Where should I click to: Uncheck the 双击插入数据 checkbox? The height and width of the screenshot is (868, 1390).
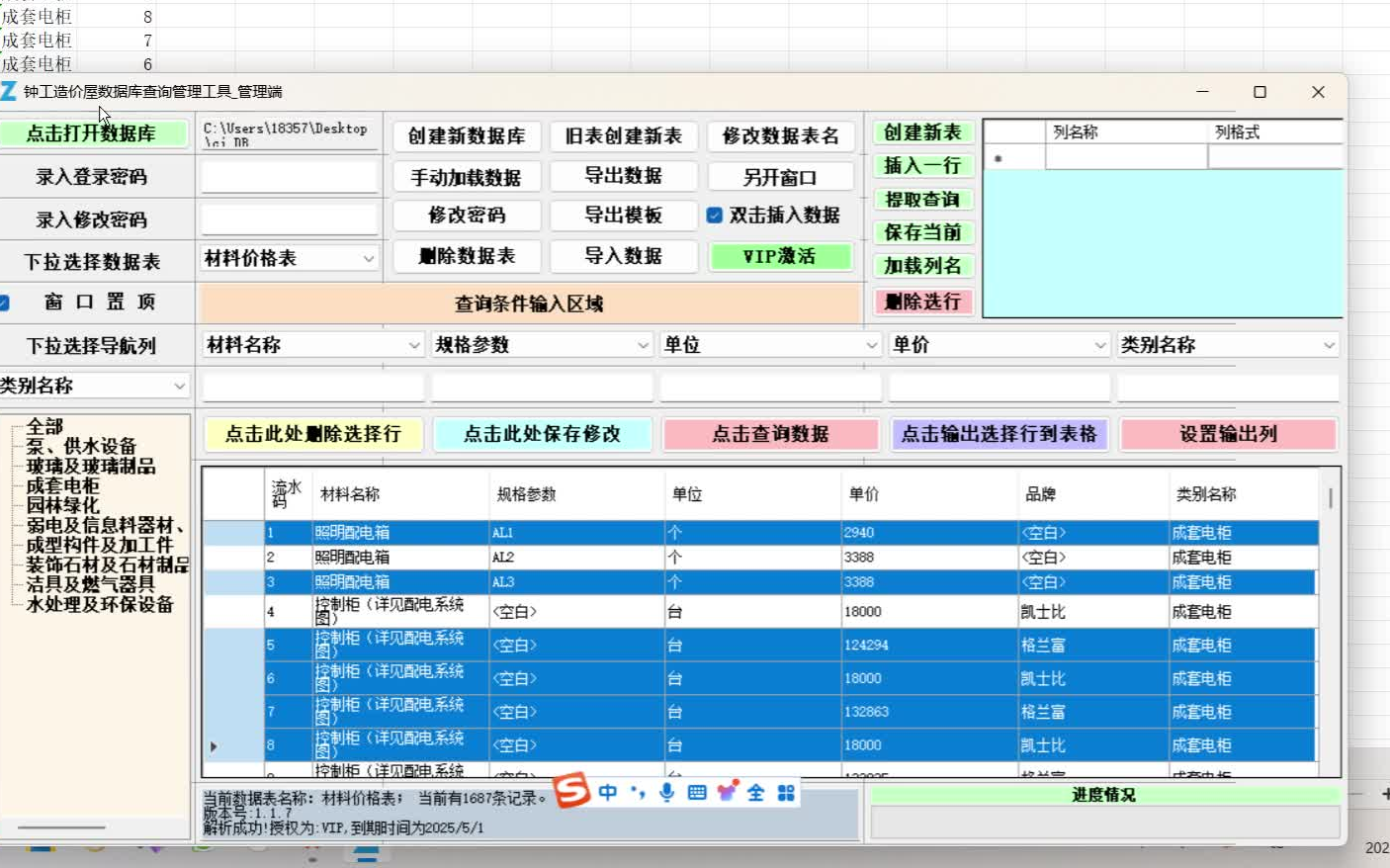715,216
